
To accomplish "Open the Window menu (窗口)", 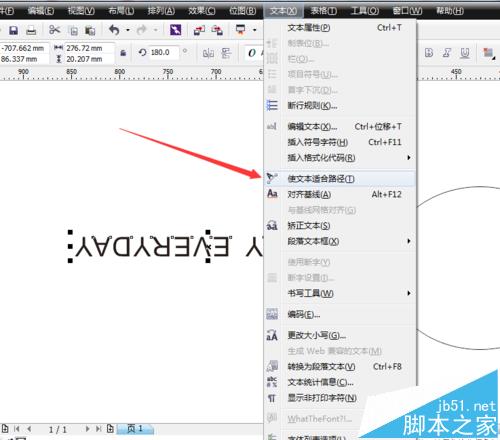I will pyautogui.click(x=407, y=11).
